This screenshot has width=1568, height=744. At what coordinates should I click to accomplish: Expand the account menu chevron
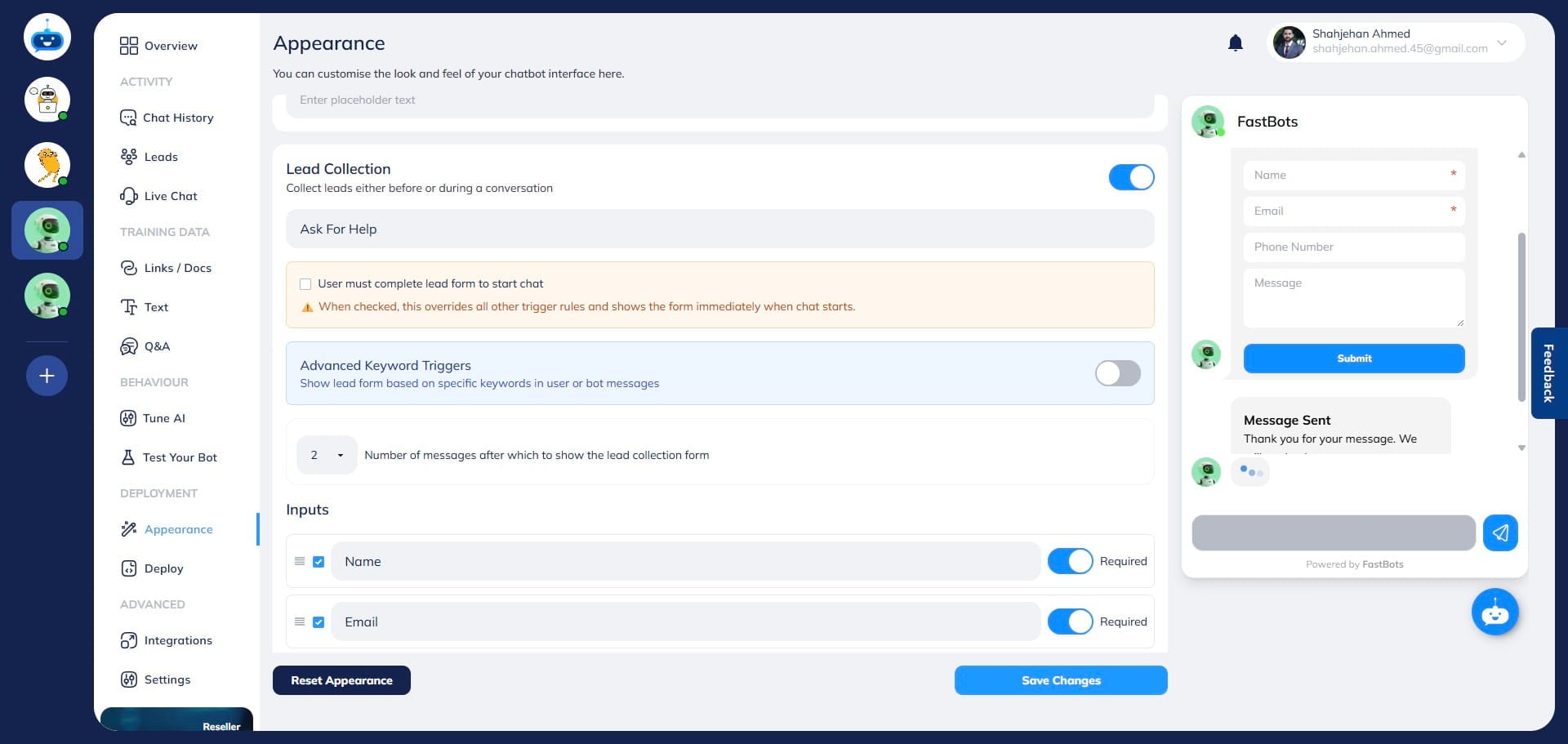click(1502, 43)
